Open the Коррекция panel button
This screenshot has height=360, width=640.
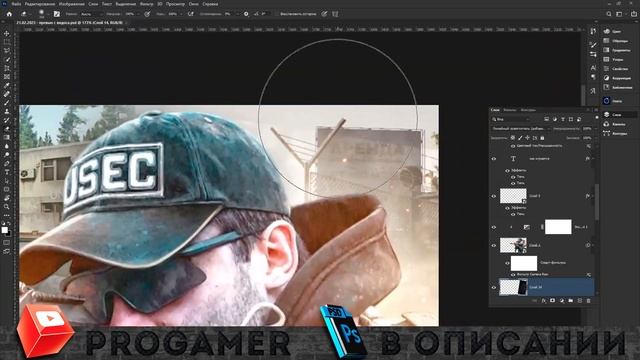[x=617, y=78]
